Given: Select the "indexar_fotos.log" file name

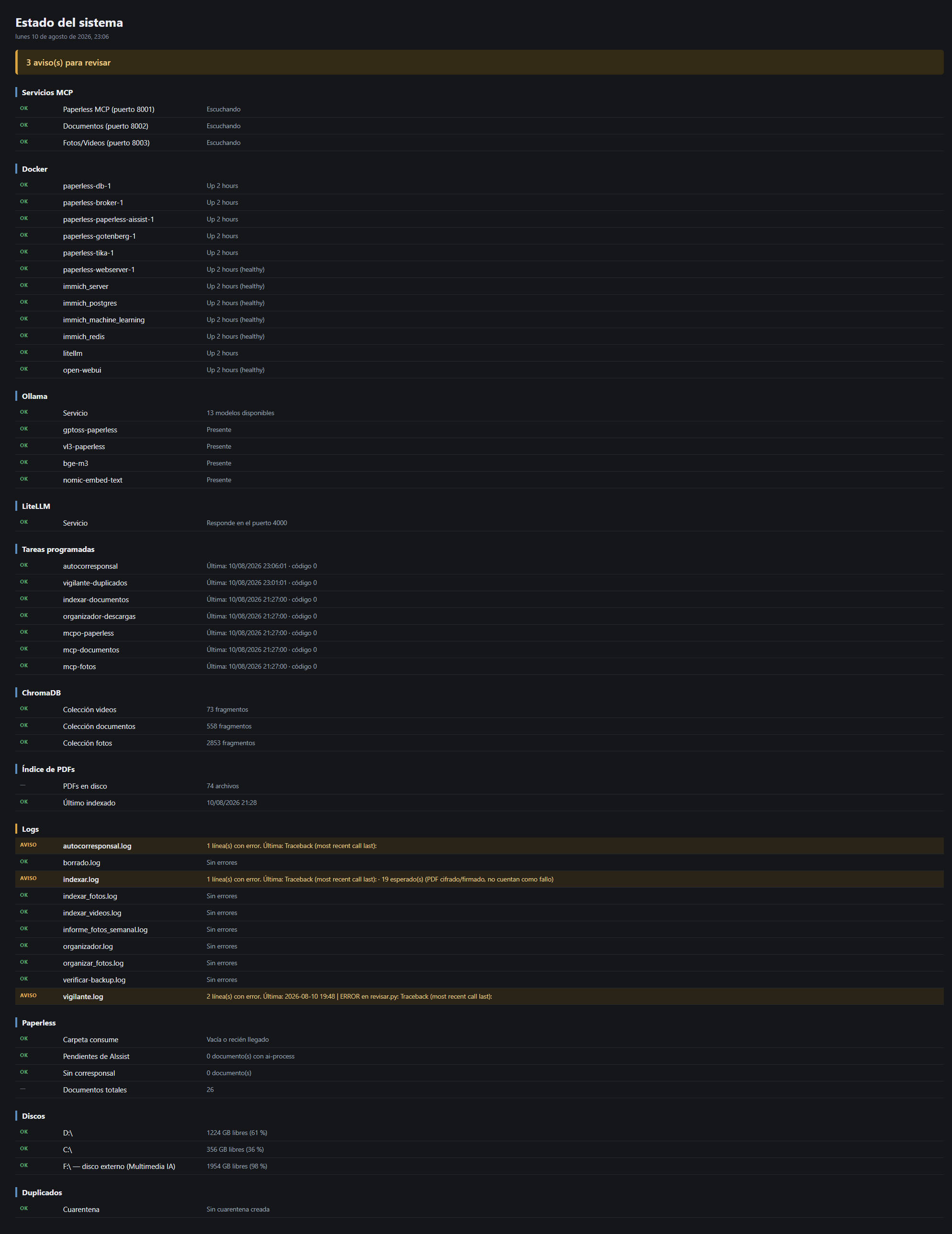Looking at the screenshot, I should point(90,896).
